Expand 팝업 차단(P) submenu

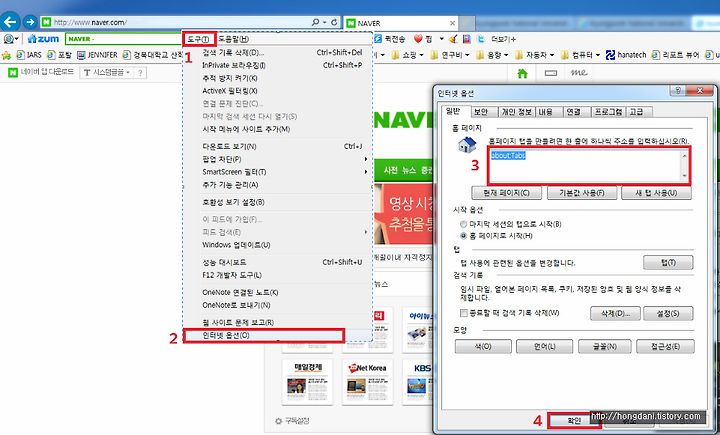coord(277,159)
